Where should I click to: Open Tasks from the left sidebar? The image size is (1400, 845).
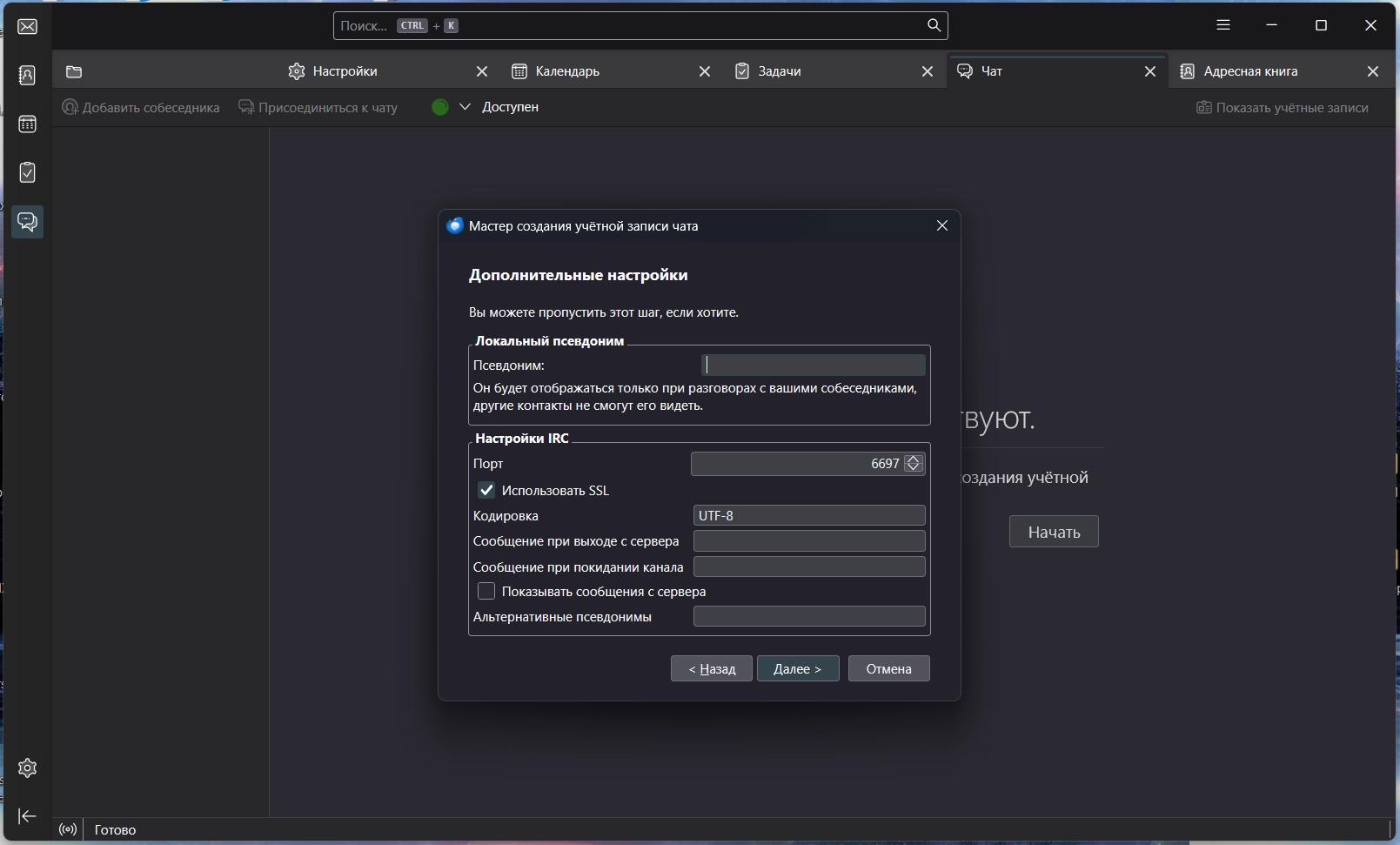tap(27, 172)
